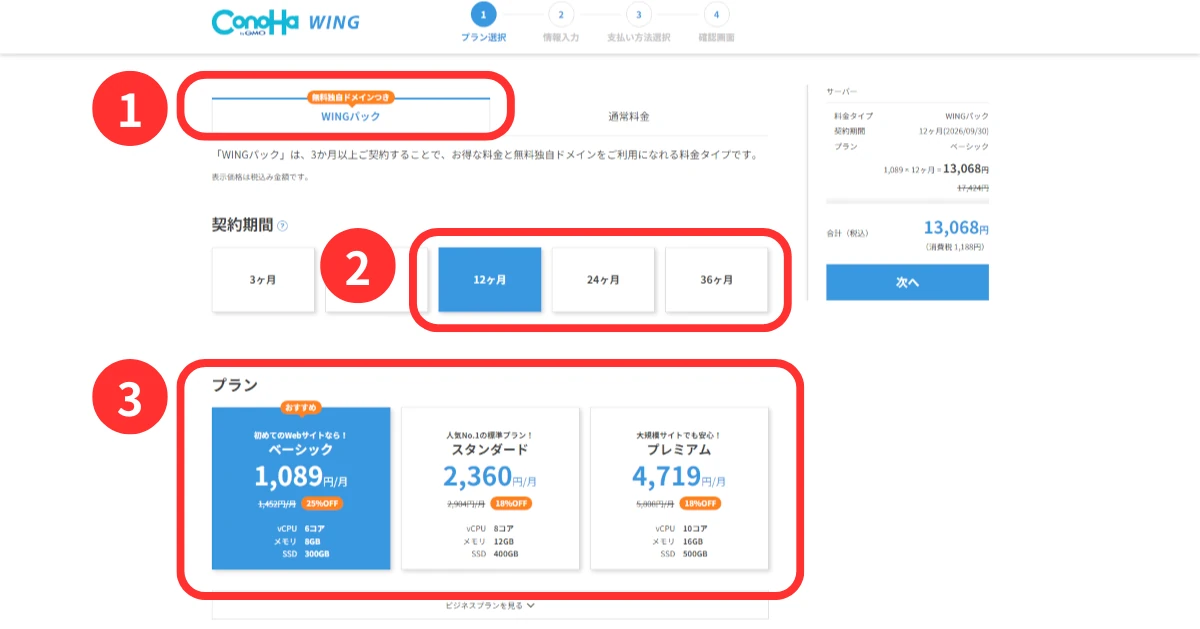This screenshot has width=1200, height=629.
Task: Select the スタンダード plan card
Action: 490,488
